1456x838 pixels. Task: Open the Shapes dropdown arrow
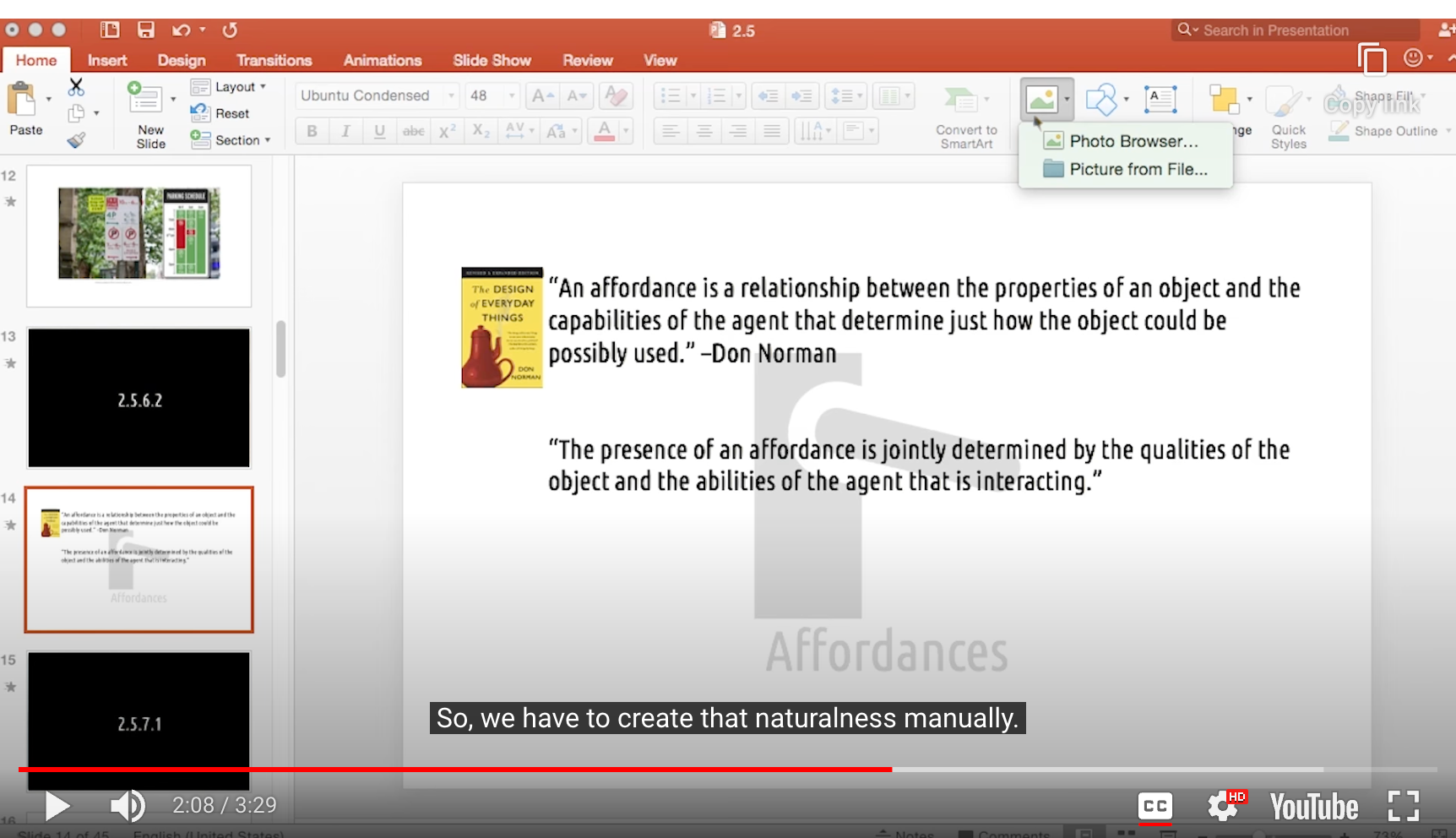(x=1127, y=100)
